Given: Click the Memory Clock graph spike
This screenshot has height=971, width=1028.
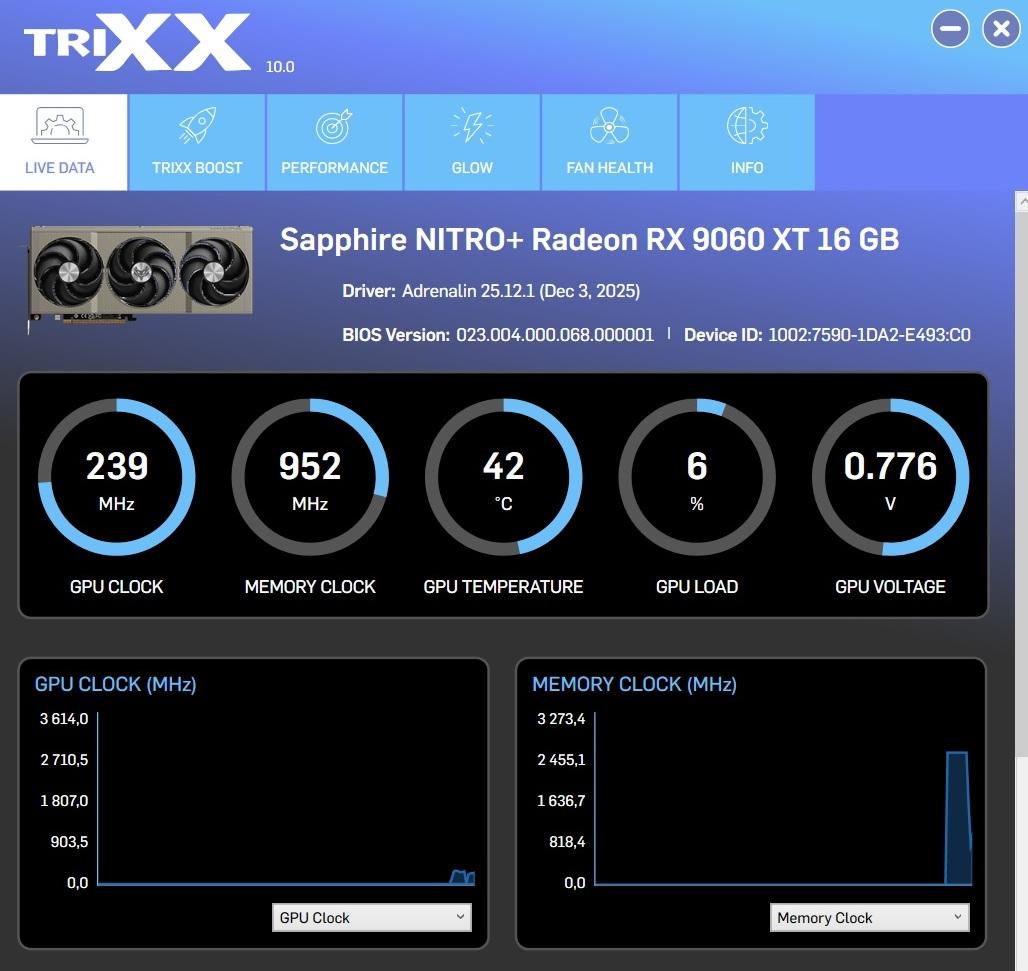Looking at the screenshot, I should click(957, 815).
